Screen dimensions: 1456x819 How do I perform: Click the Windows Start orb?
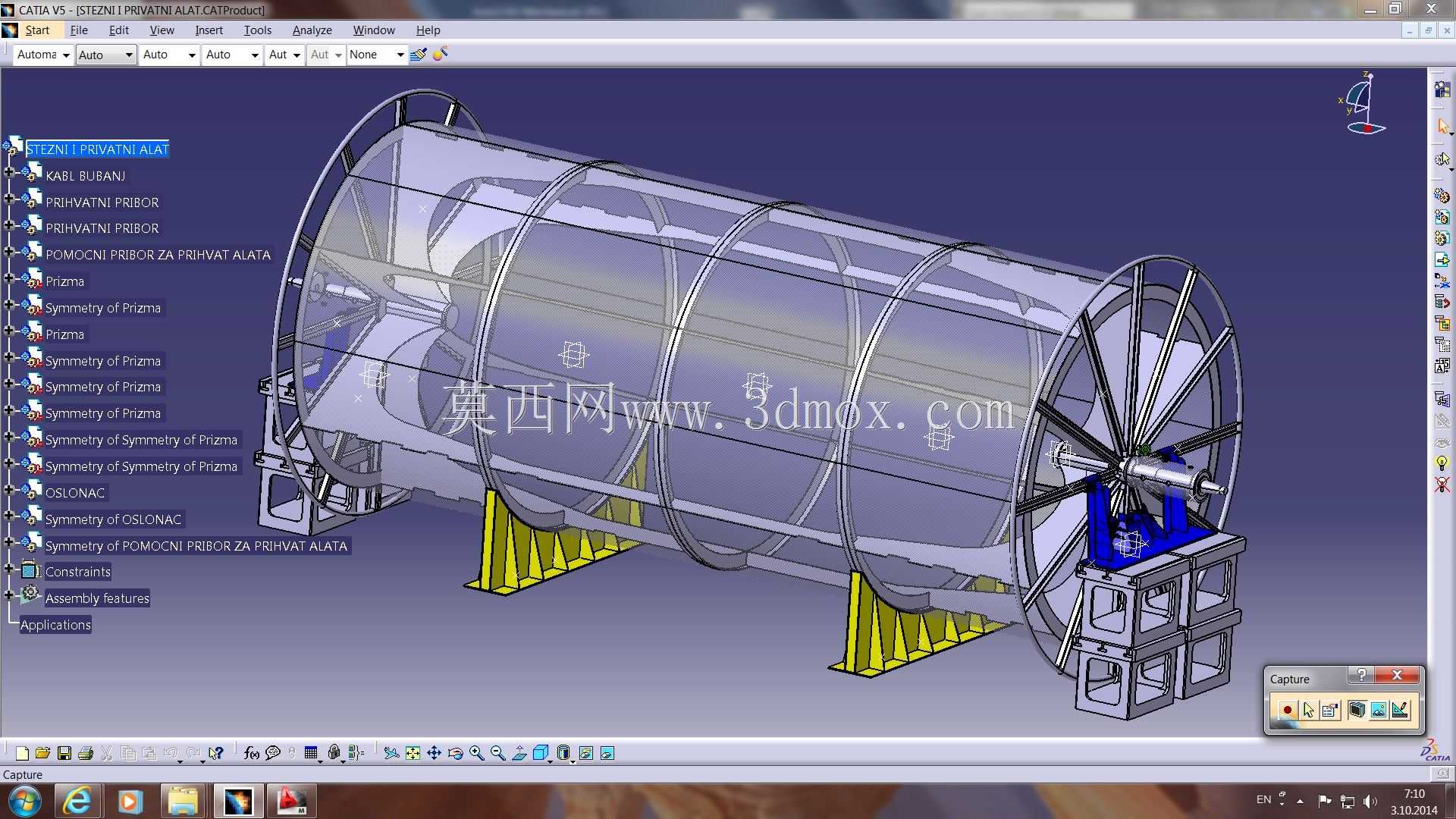(25, 802)
